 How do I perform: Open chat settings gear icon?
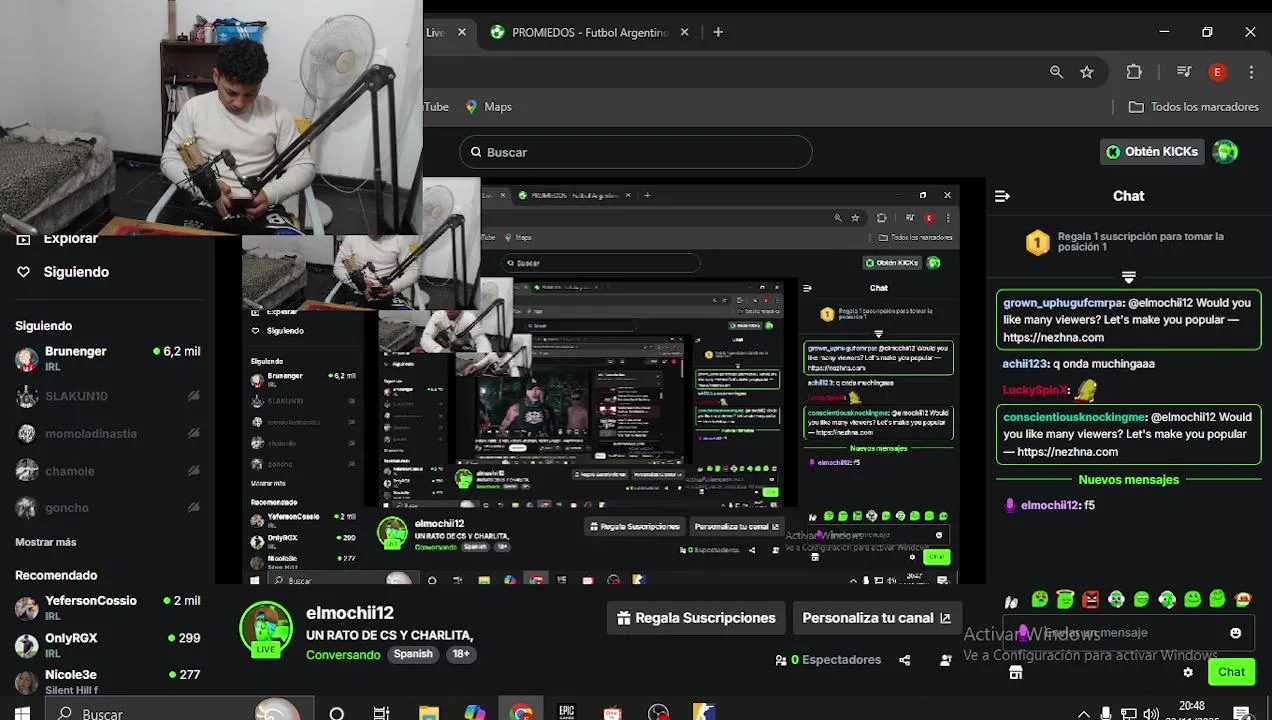(x=1187, y=673)
